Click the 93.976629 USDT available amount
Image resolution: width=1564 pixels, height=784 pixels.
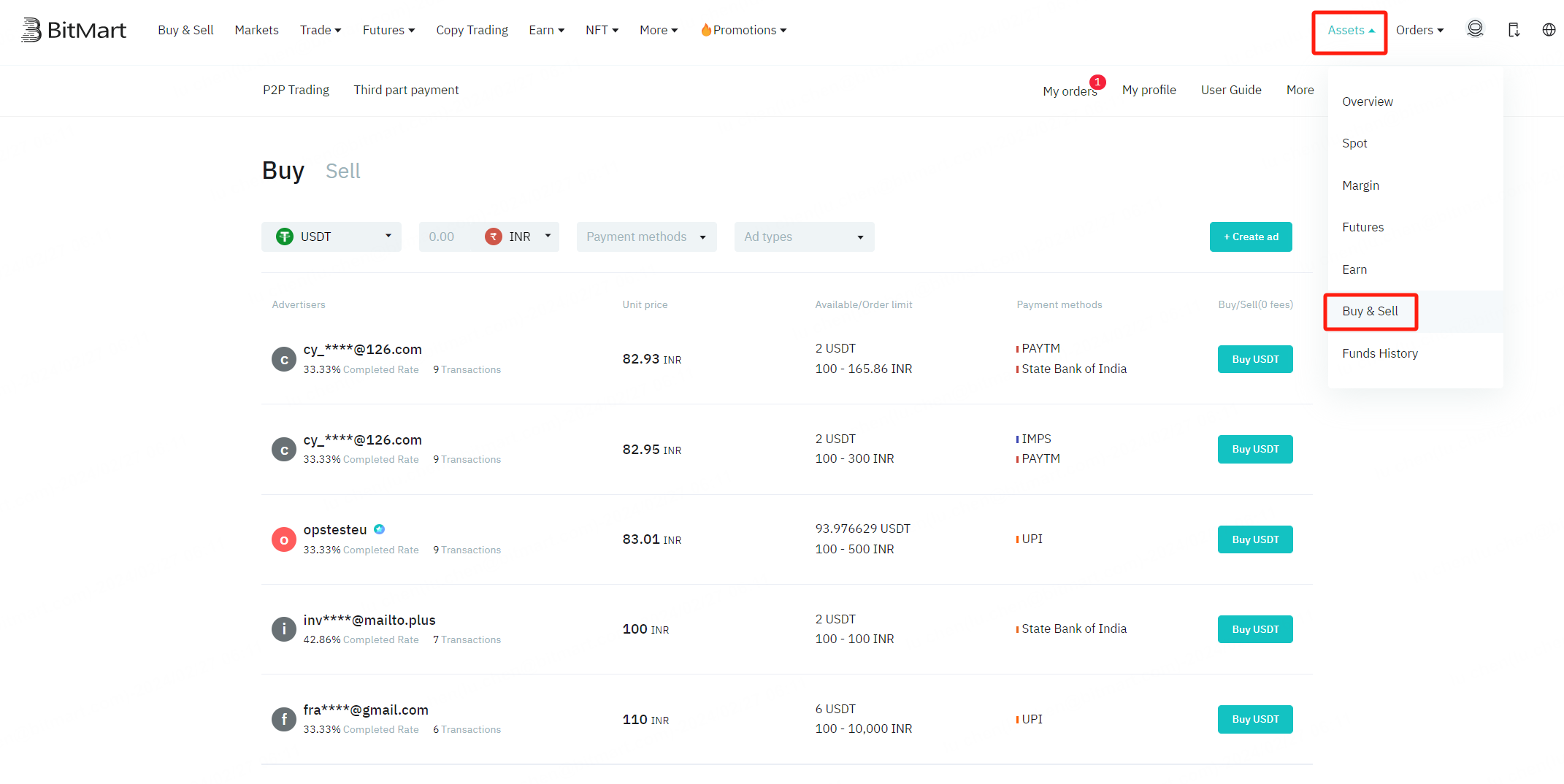862,529
